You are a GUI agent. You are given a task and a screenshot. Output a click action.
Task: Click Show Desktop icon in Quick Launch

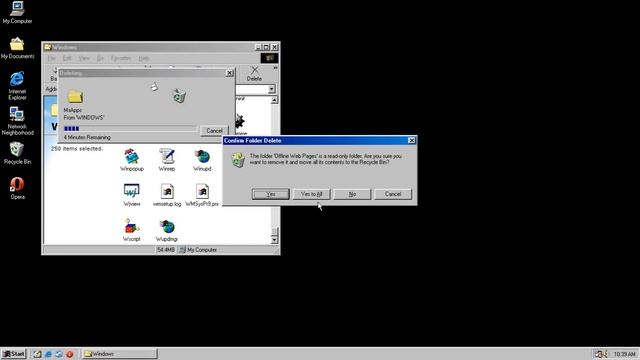(37, 354)
